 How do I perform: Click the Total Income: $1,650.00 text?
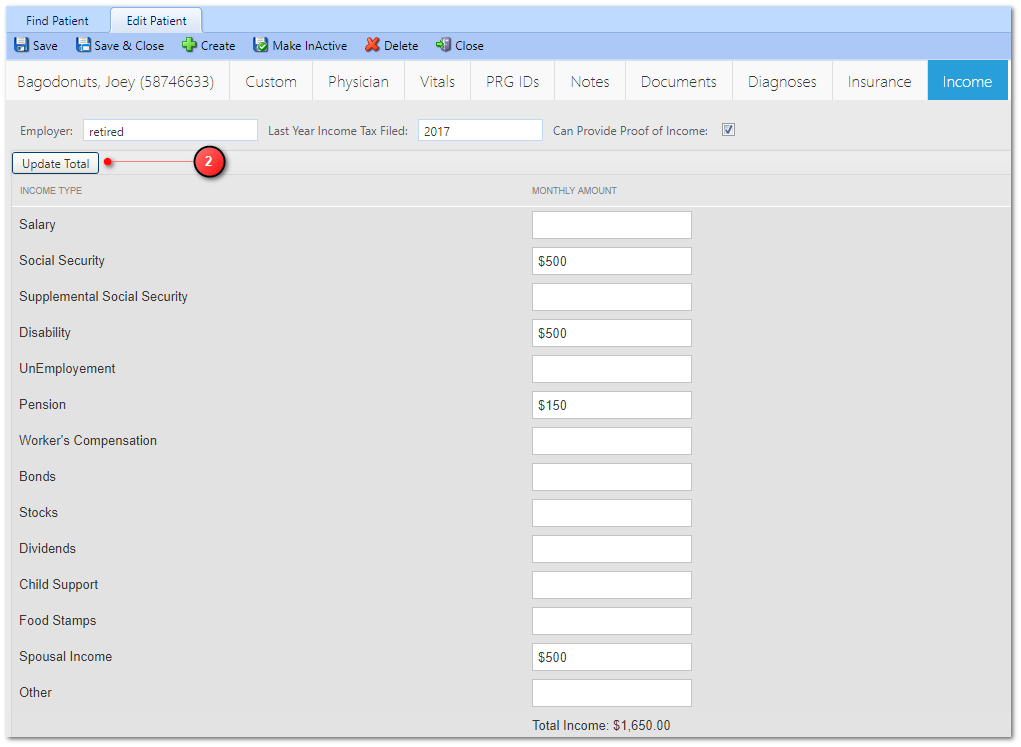pyautogui.click(x=601, y=726)
